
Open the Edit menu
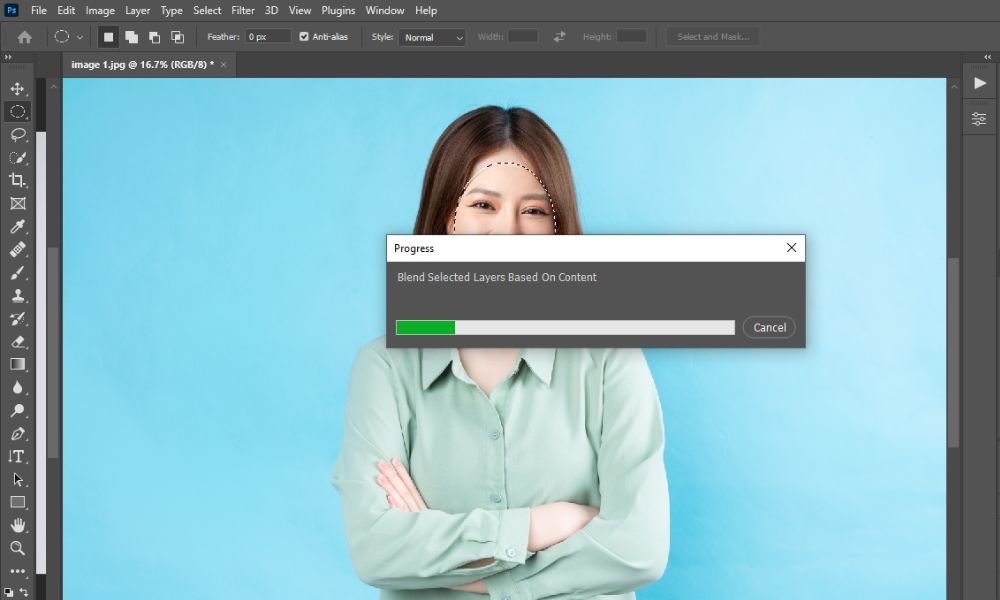[66, 10]
